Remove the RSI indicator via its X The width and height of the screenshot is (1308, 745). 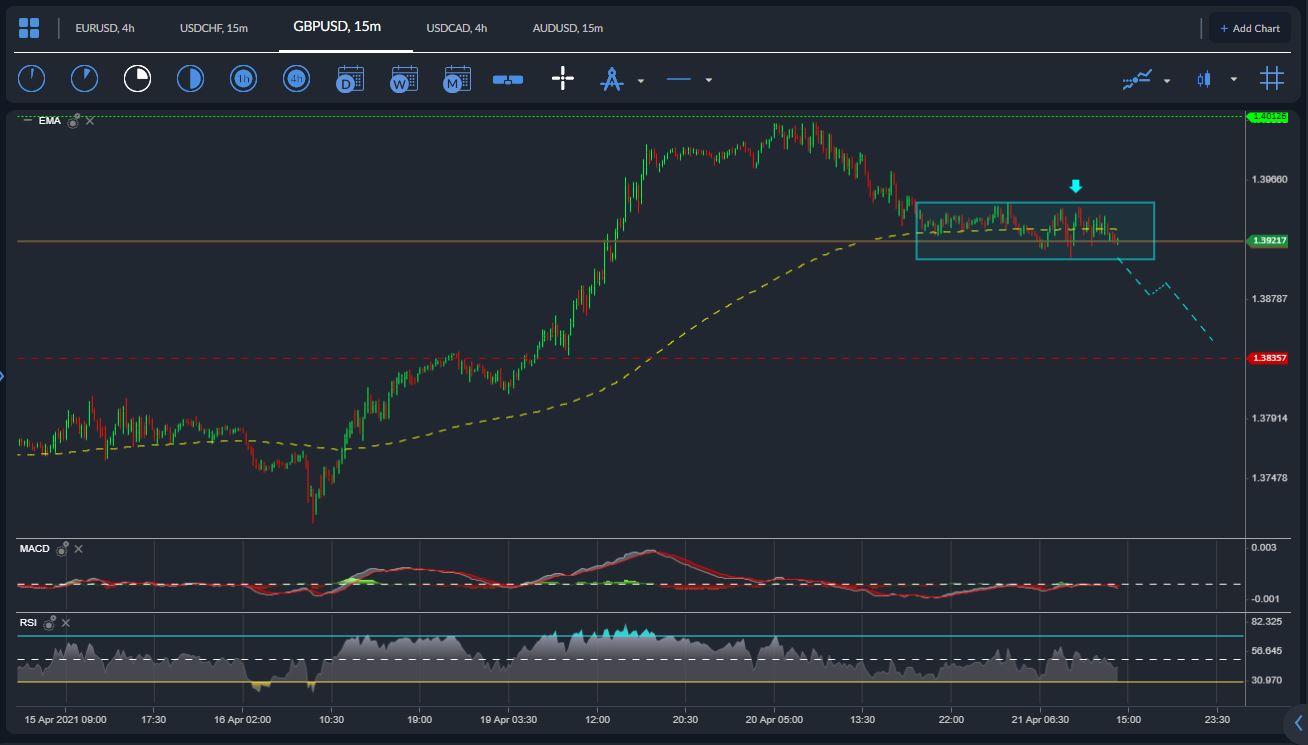[x=64, y=622]
